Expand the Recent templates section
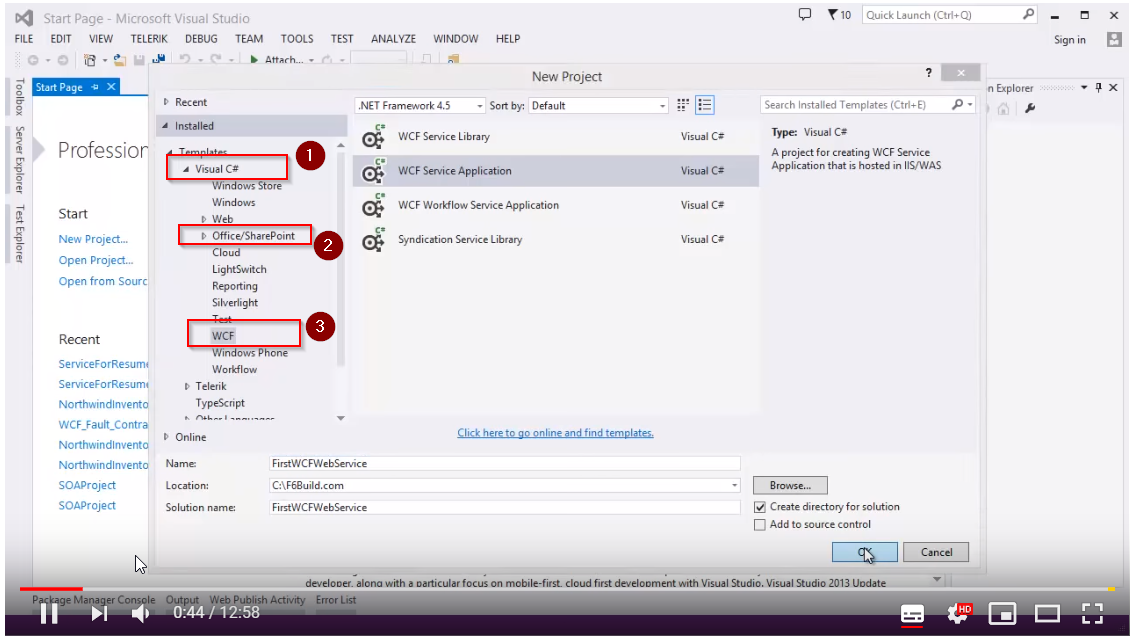The image size is (1130, 639). point(166,102)
